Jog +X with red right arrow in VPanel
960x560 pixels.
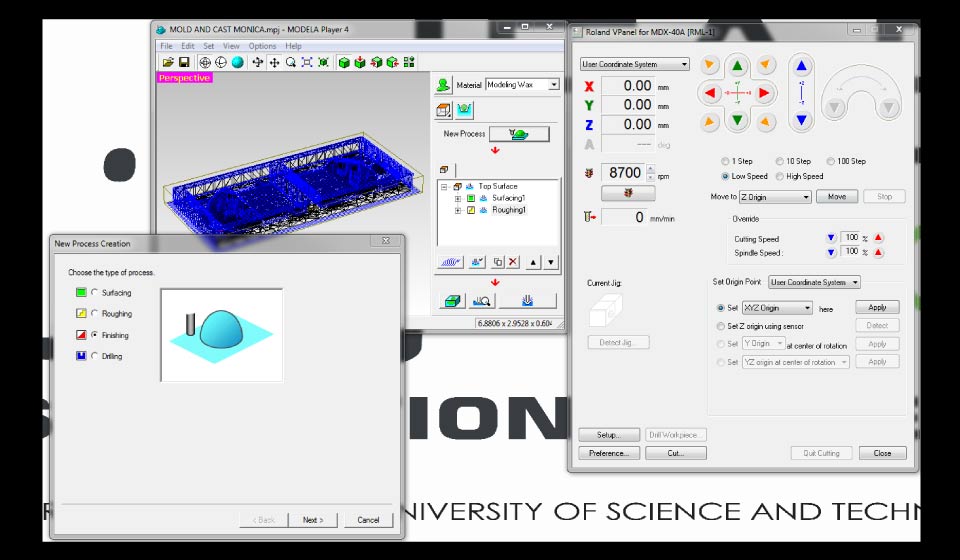[764, 93]
